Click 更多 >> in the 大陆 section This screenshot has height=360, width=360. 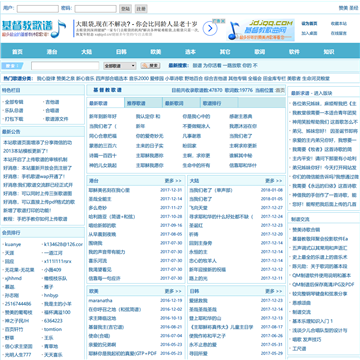click(x=274, y=181)
